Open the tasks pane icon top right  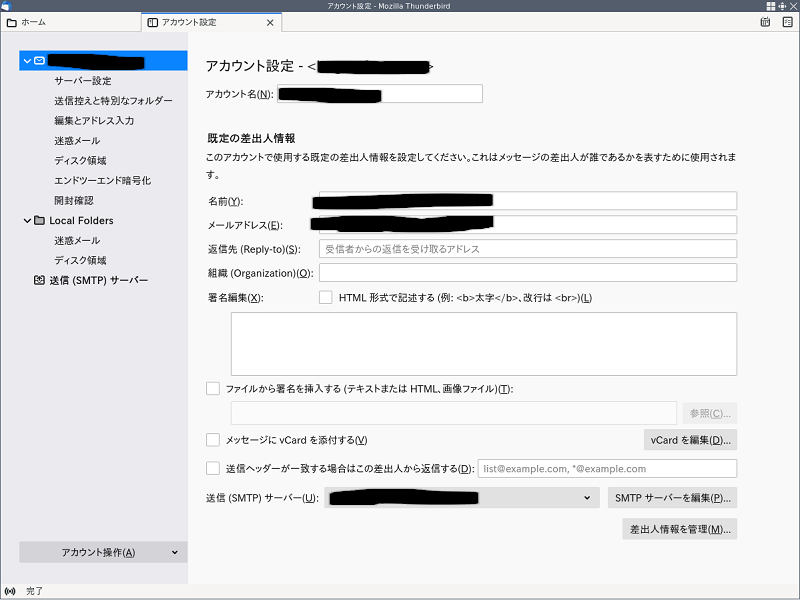pyautogui.click(x=785, y=21)
